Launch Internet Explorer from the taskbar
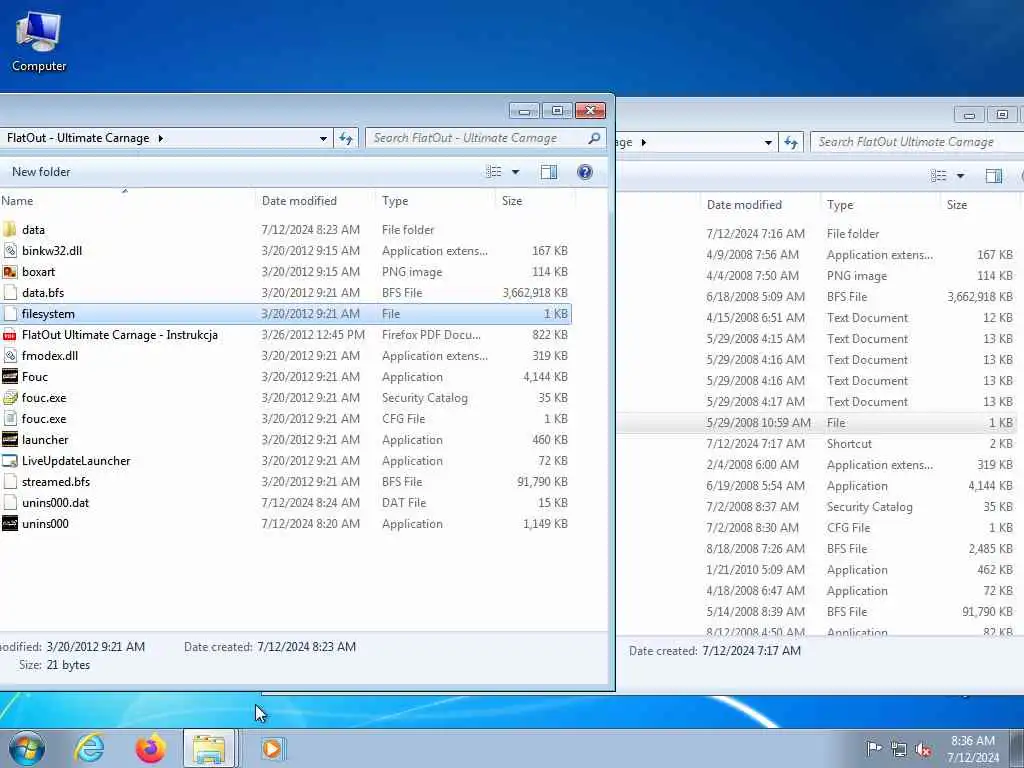 tap(89, 748)
